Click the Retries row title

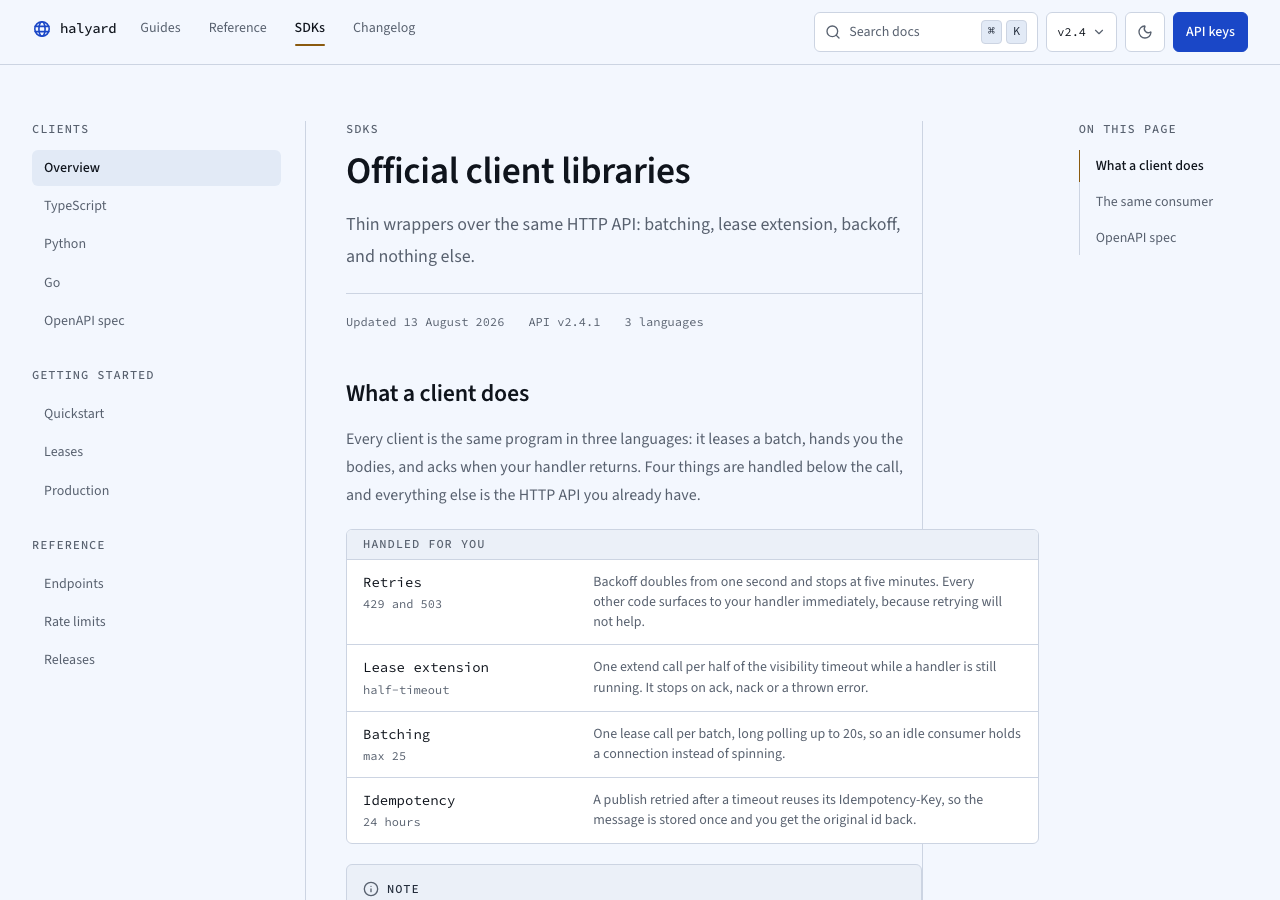pos(392,582)
